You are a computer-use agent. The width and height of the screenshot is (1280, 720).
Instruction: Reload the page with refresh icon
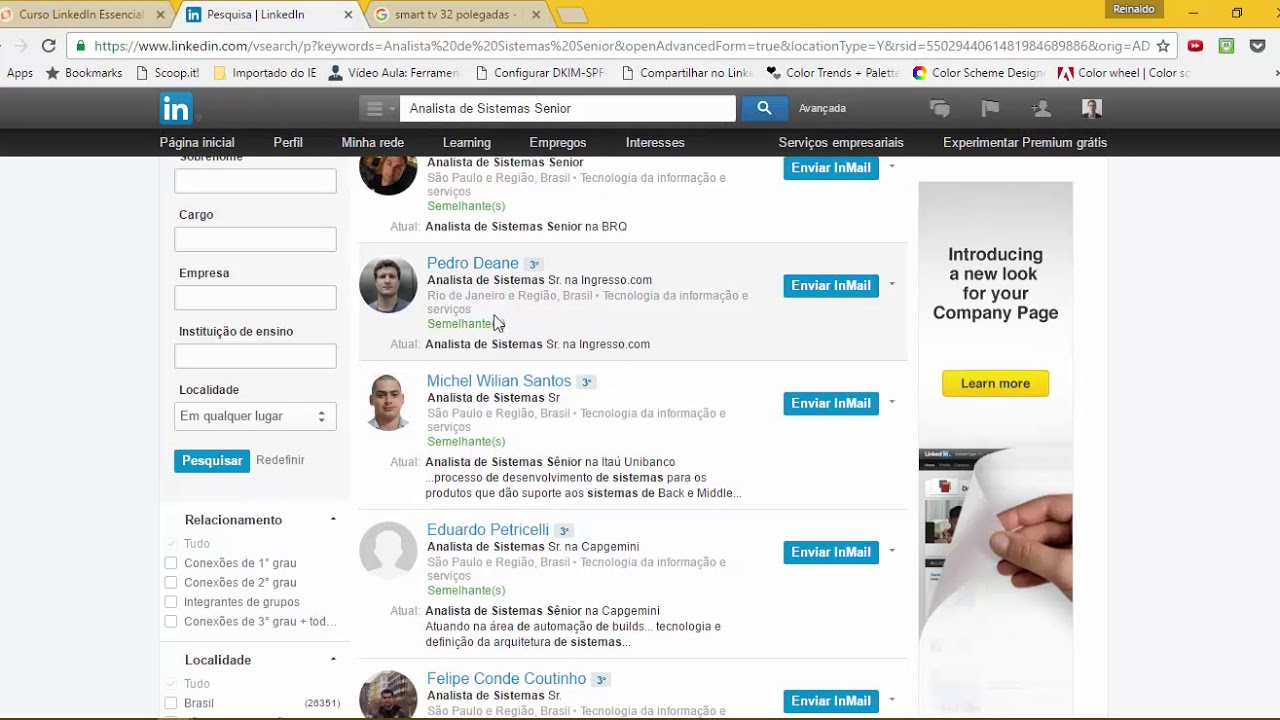[x=48, y=46]
